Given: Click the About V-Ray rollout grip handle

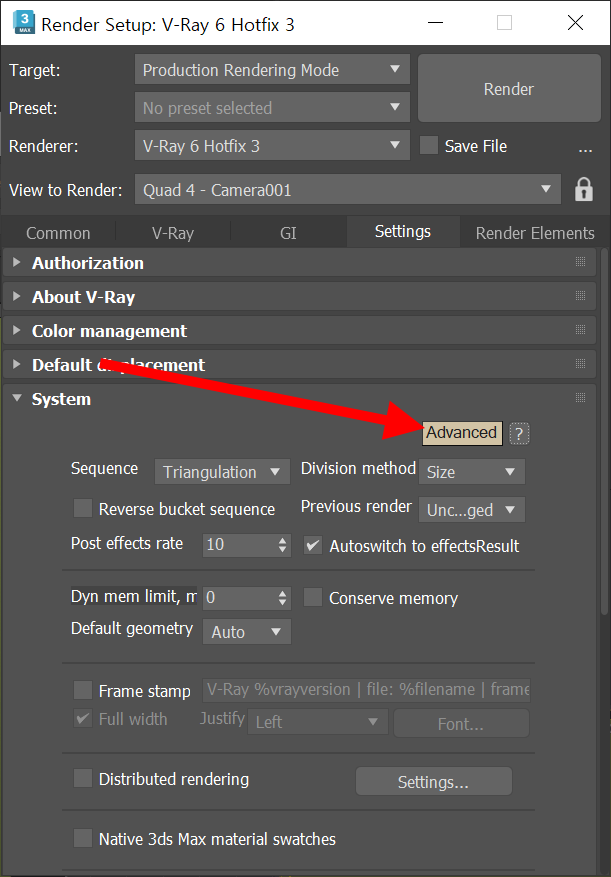Looking at the screenshot, I should coord(580,296).
